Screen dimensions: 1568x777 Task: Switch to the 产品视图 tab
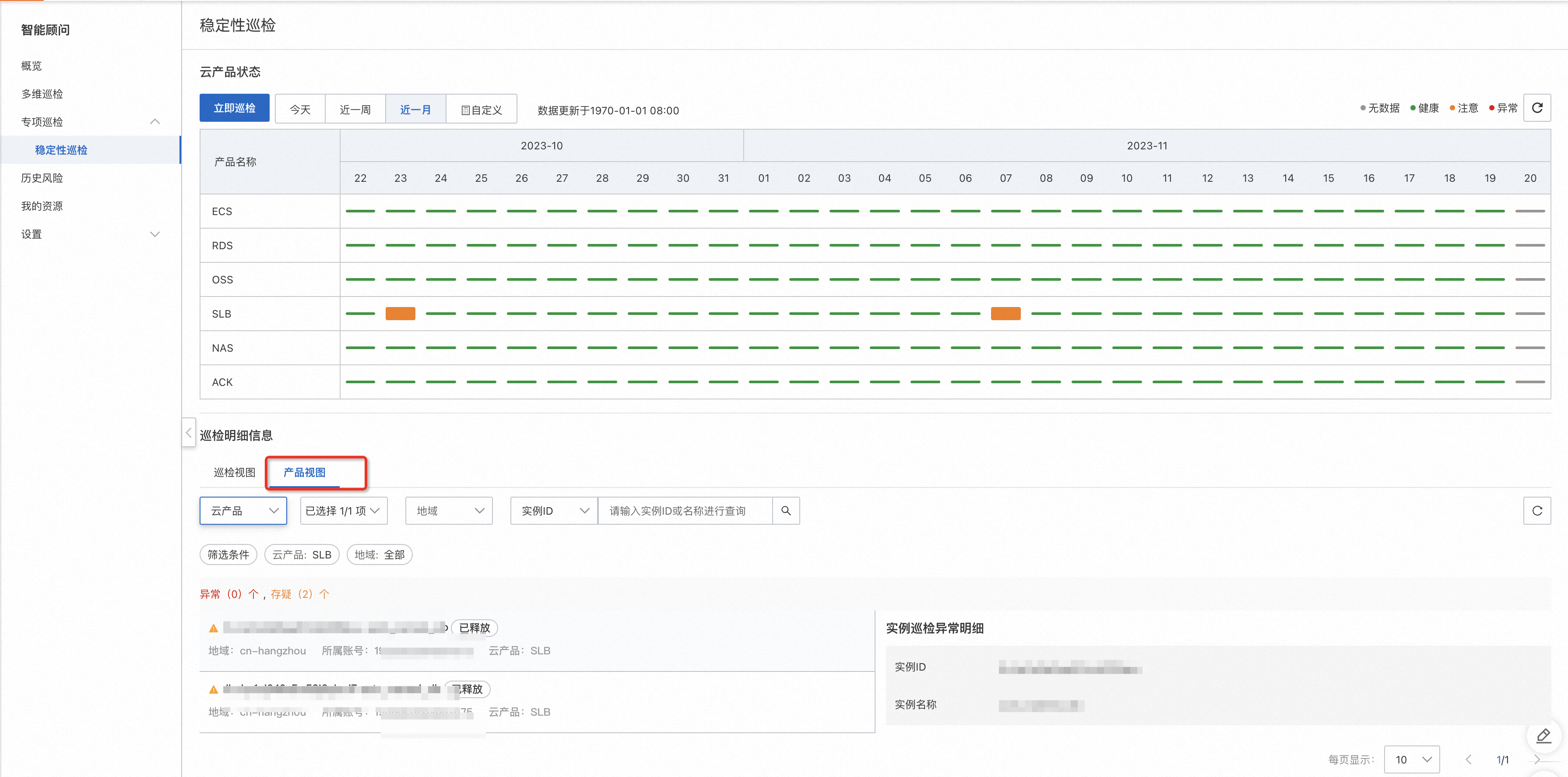[x=304, y=473]
